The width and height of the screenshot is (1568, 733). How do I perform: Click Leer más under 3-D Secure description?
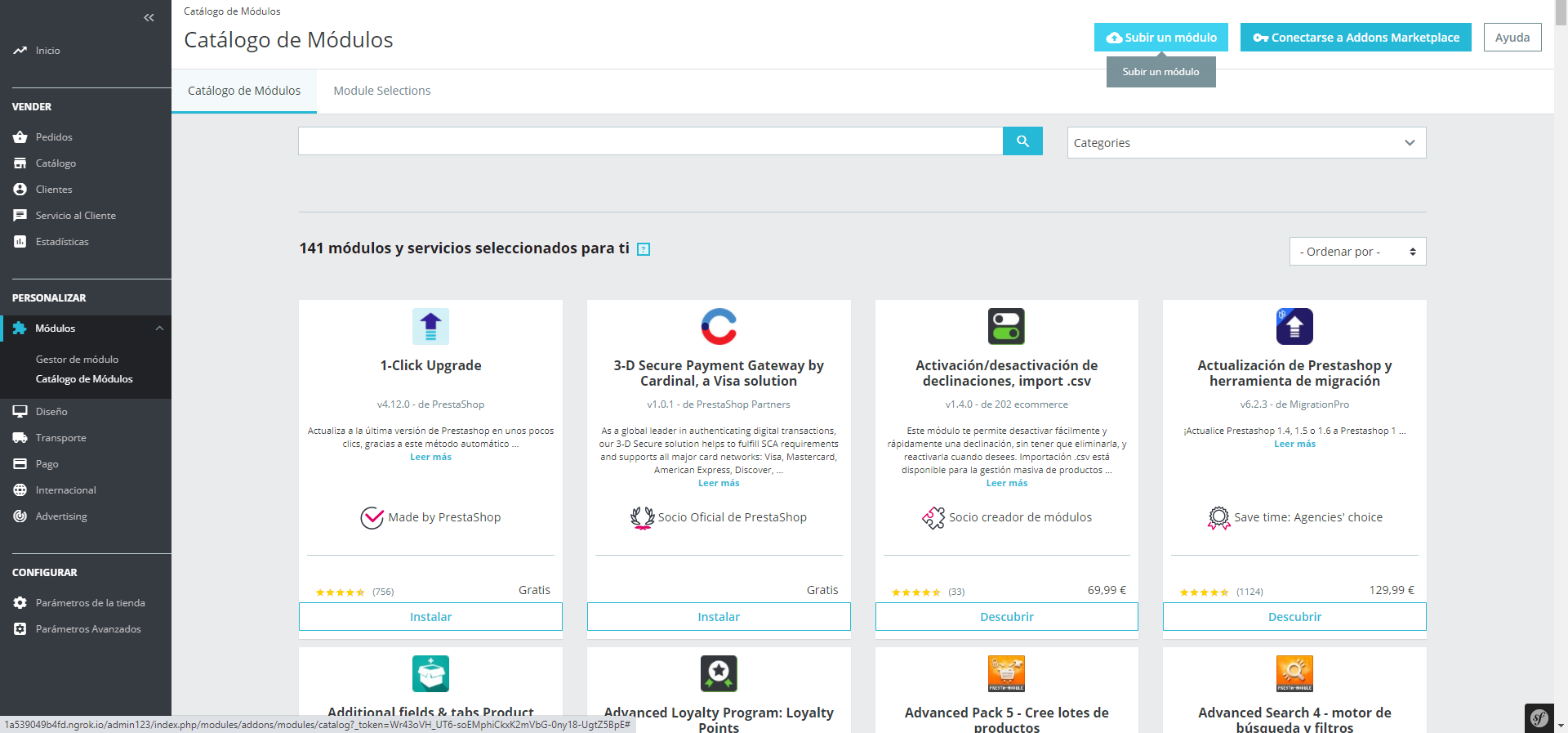click(x=719, y=483)
